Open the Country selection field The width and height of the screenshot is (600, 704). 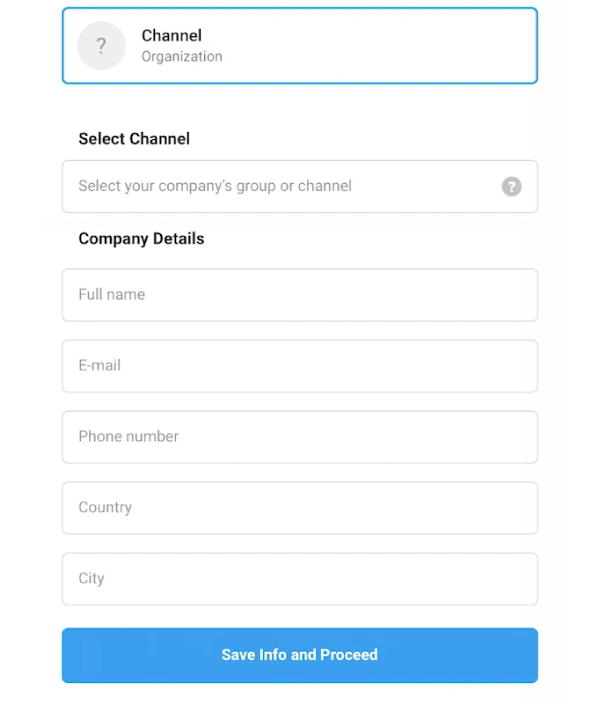[300, 508]
